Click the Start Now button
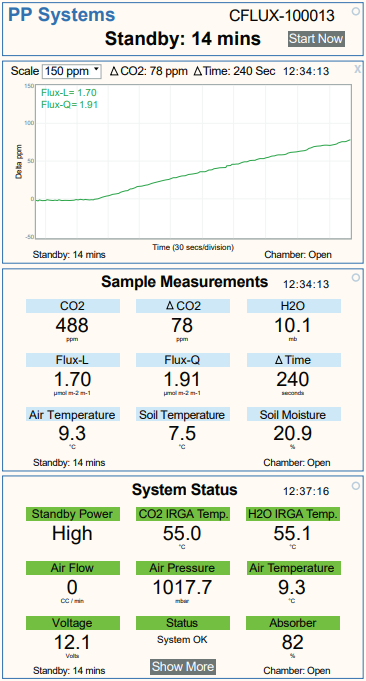Viewport: 366px width, 681px height. [316, 39]
